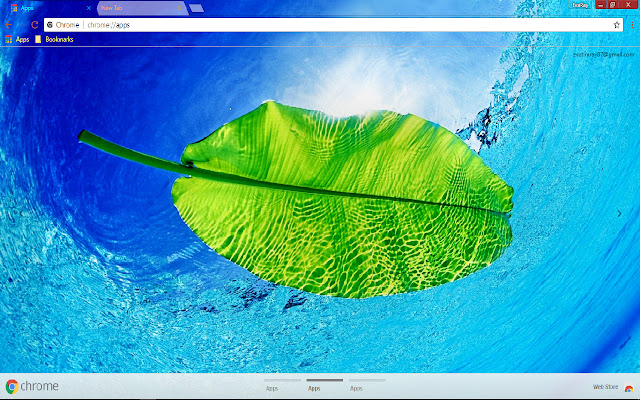Open the Apps shortcut in the bookmarks bar
This screenshot has width=640, height=400.
pyautogui.click(x=17, y=39)
